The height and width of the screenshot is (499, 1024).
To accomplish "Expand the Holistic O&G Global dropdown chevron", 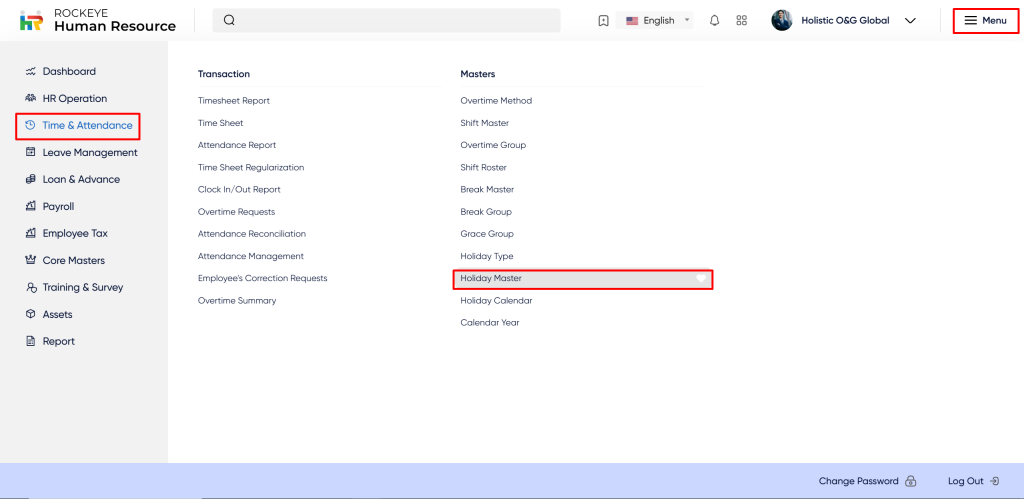I will point(910,20).
